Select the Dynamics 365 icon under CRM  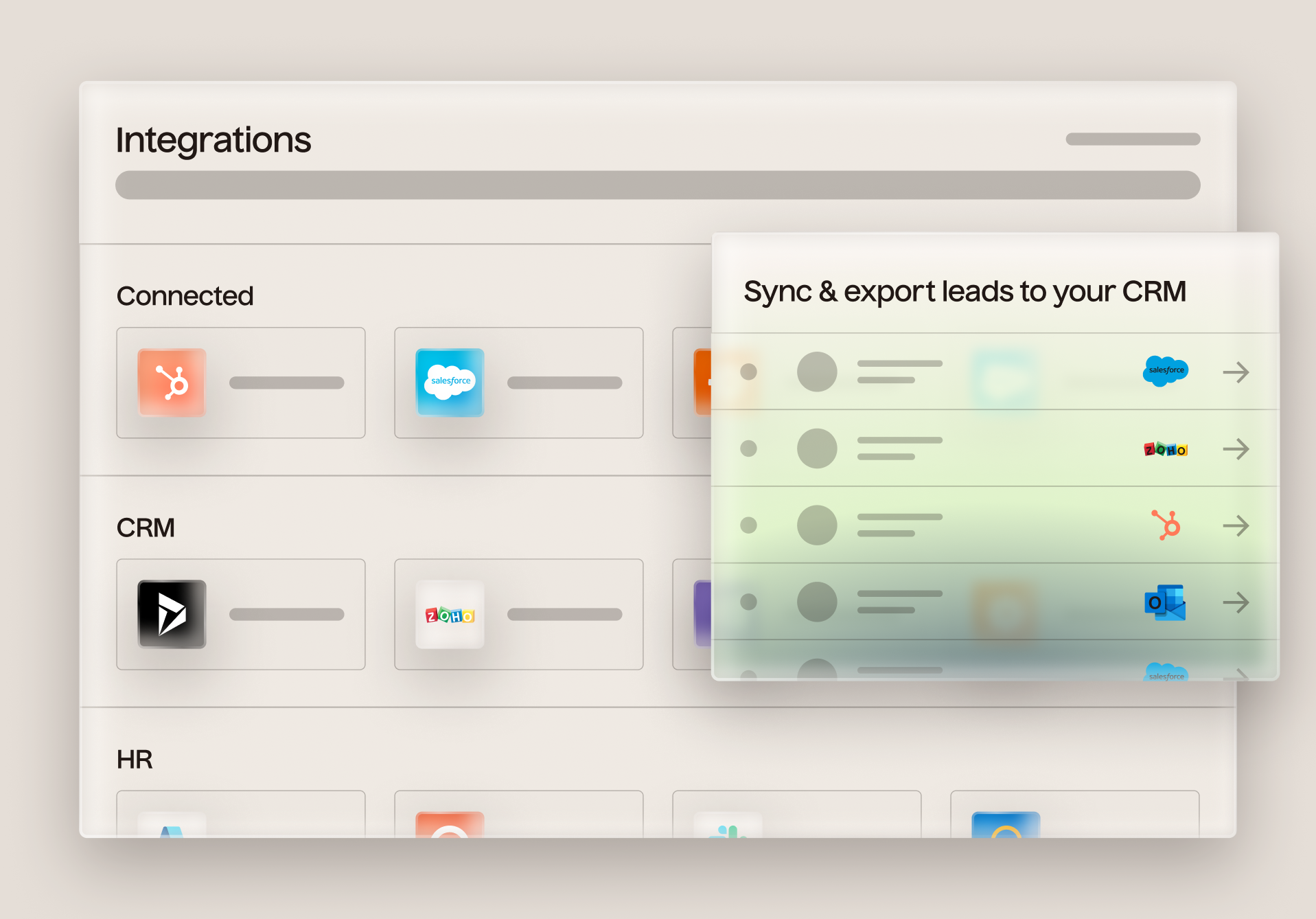pyautogui.click(x=172, y=614)
